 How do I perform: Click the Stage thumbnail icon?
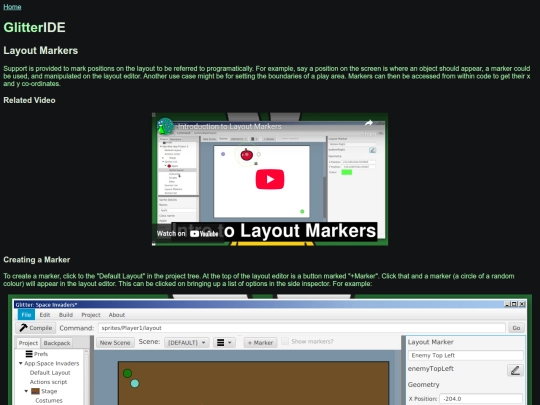35,391
